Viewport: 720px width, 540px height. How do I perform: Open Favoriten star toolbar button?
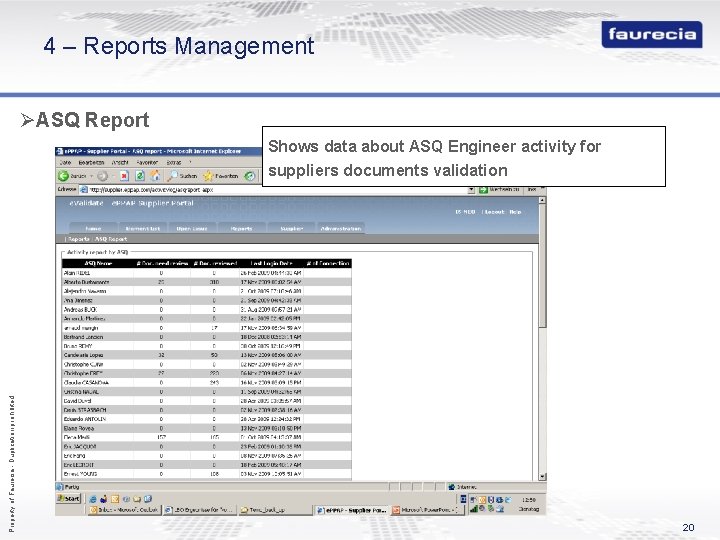[x=220, y=176]
